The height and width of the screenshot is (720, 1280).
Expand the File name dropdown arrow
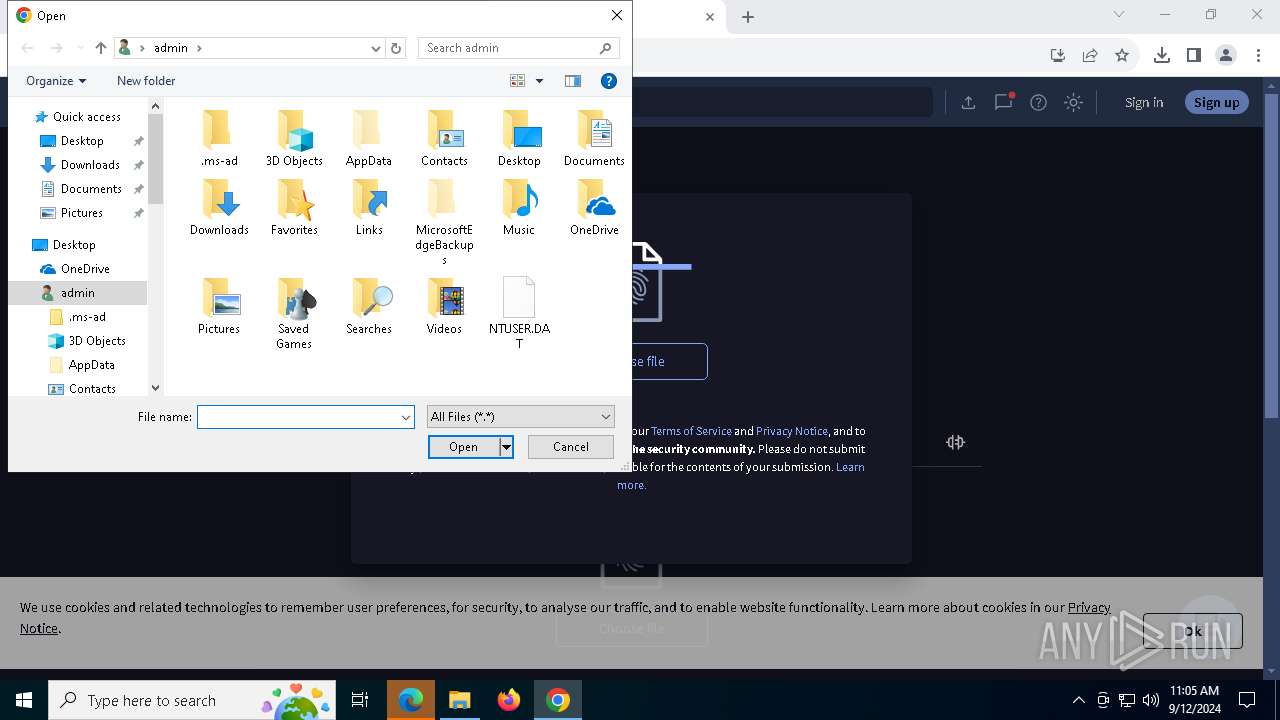click(406, 417)
